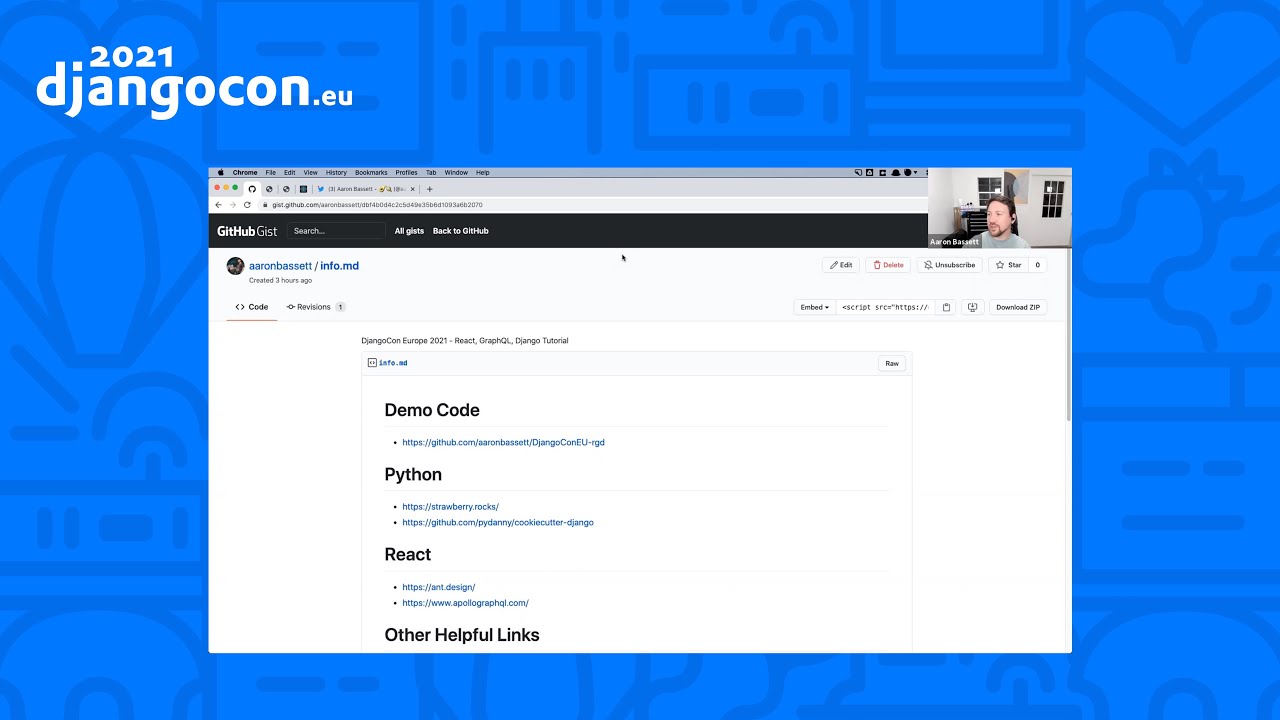The height and width of the screenshot is (720, 1280).
Task: Click the site lock icon in address bar
Action: click(266, 204)
